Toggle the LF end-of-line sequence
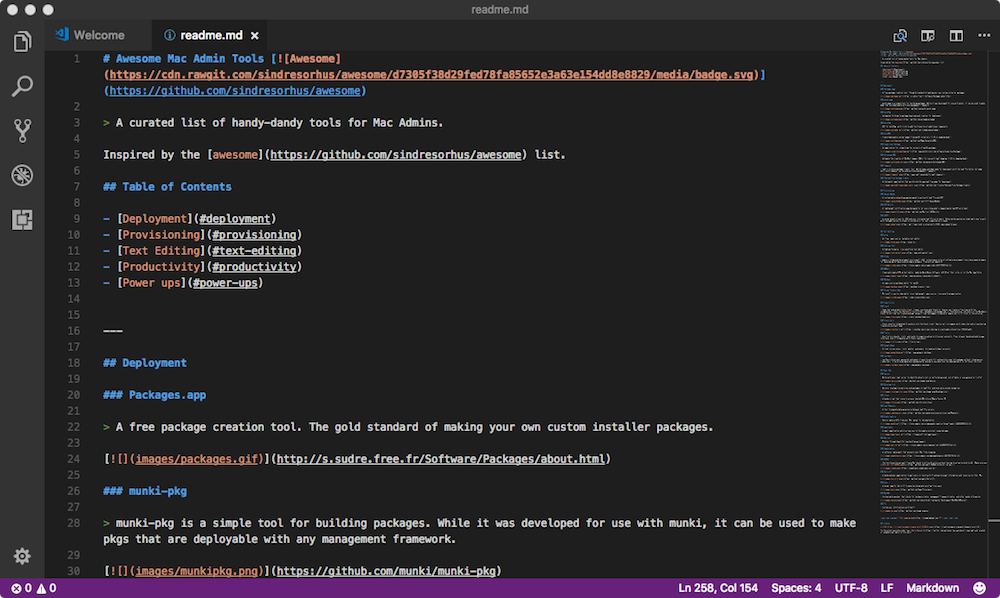Viewport: 1000px width, 598px height. [887, 588]
